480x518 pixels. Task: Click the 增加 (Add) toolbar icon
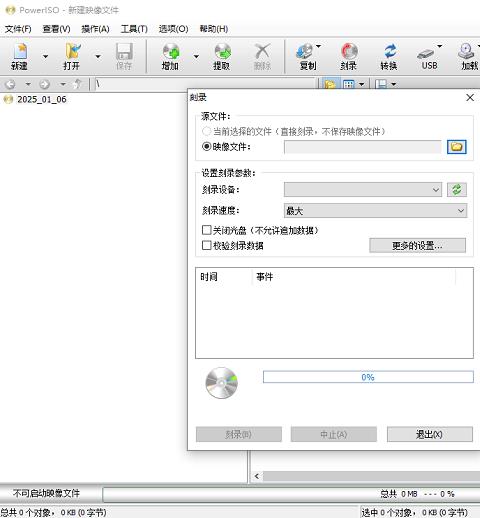pyautogui.click(x=170, y=56)
